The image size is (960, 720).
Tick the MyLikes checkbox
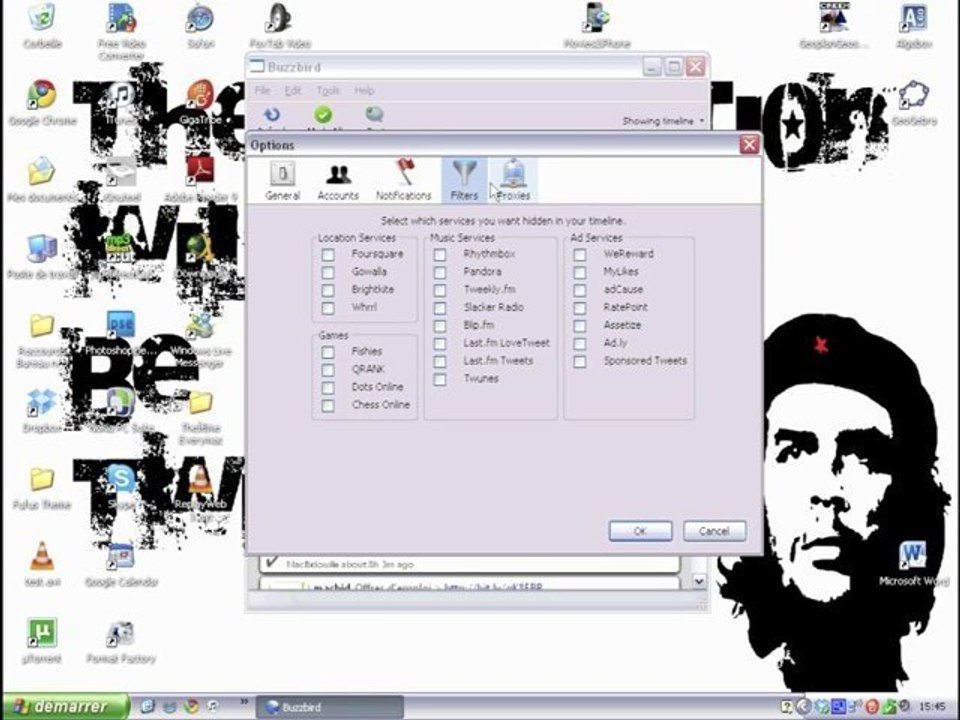click(x=579, y=272)
